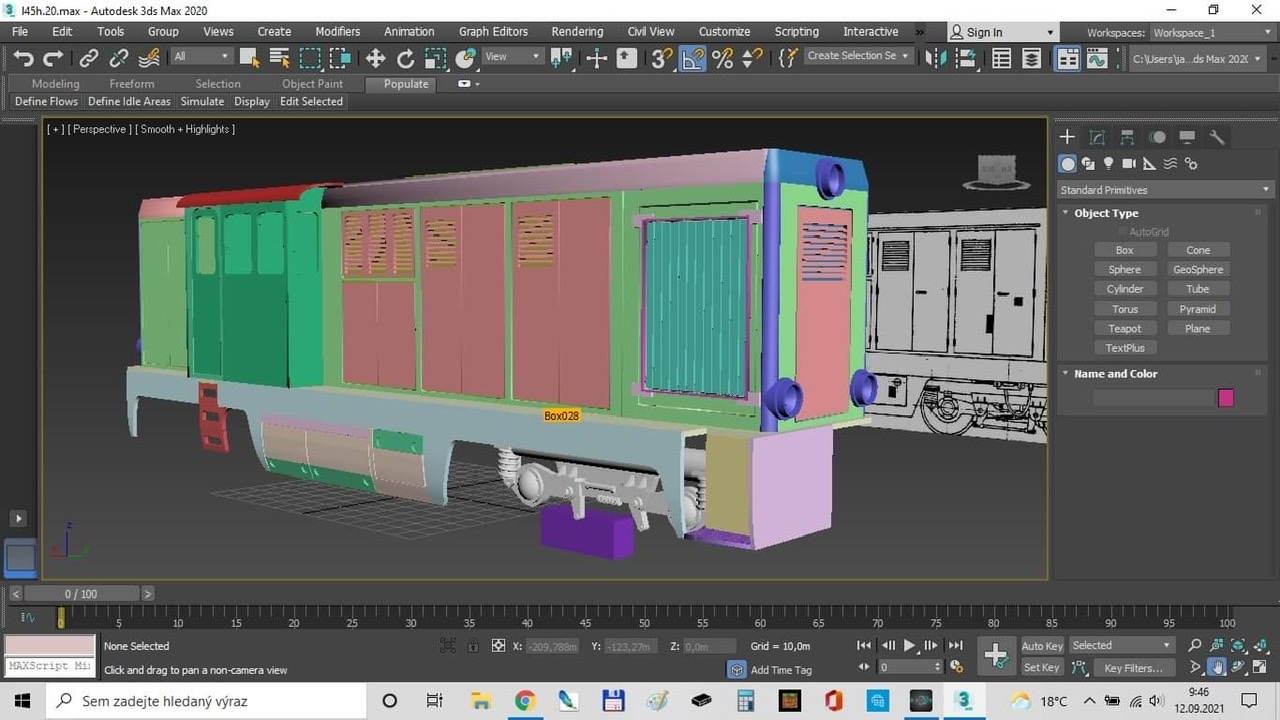This screenshot has height=720, width=1280.
Task: Click the pink object color swatch
Action: 1226,398
